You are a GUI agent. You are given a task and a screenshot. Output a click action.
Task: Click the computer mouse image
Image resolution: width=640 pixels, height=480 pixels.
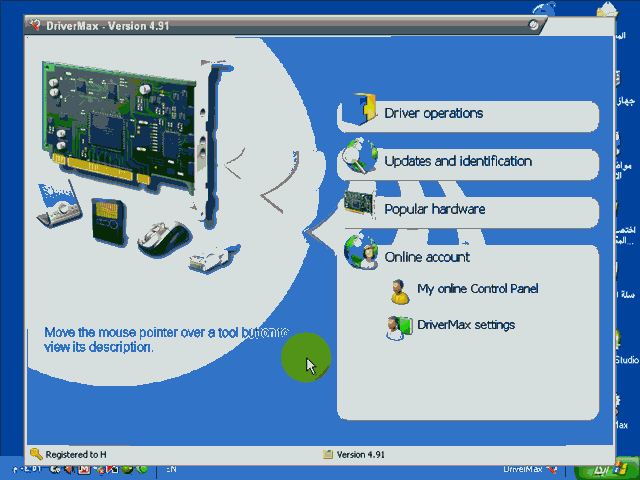(164, 239)
